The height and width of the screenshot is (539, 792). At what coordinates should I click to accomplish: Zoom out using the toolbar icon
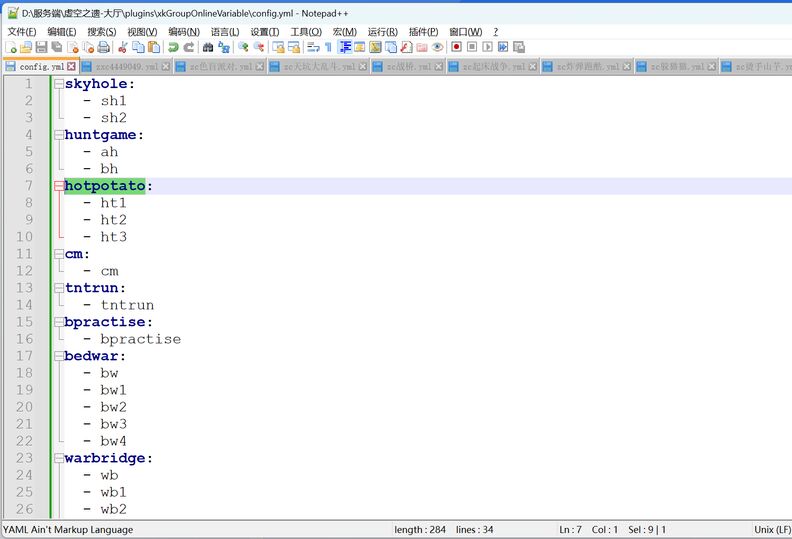pyautogui.click(x=259, y=47)
